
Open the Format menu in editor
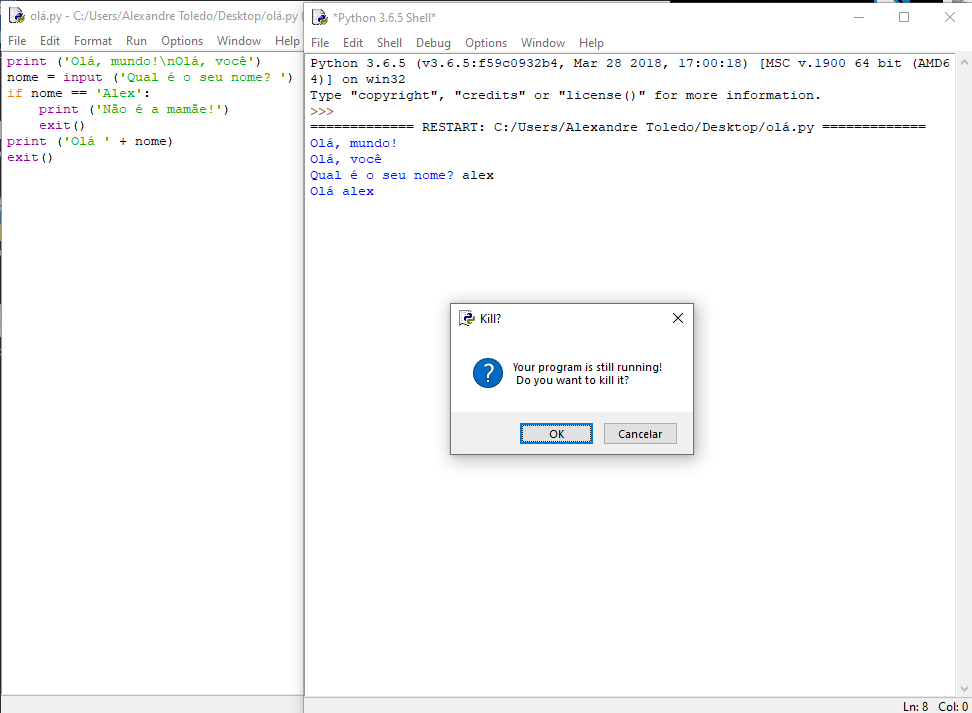click(93, 41)
